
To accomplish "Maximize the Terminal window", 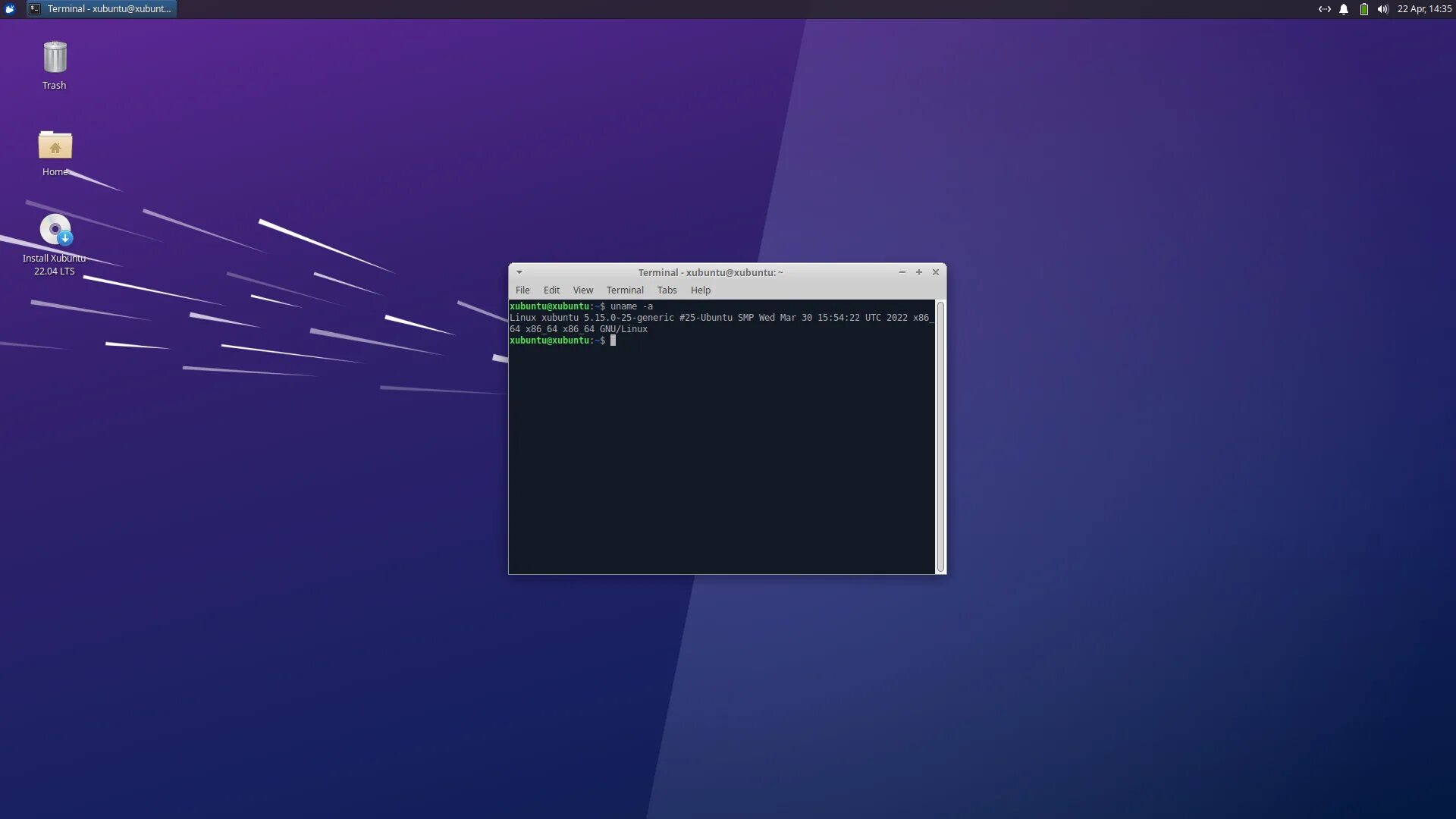I will (x=918, y=272).
